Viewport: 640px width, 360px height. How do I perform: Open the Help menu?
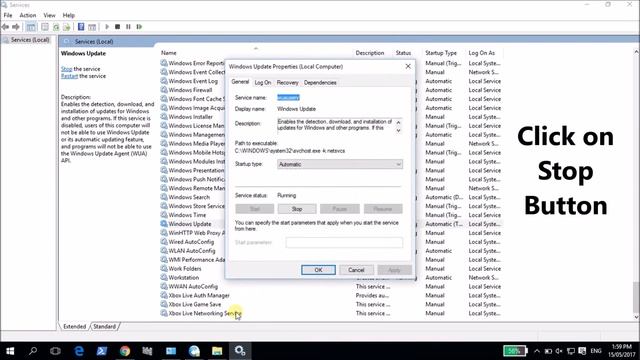(69, 15)
